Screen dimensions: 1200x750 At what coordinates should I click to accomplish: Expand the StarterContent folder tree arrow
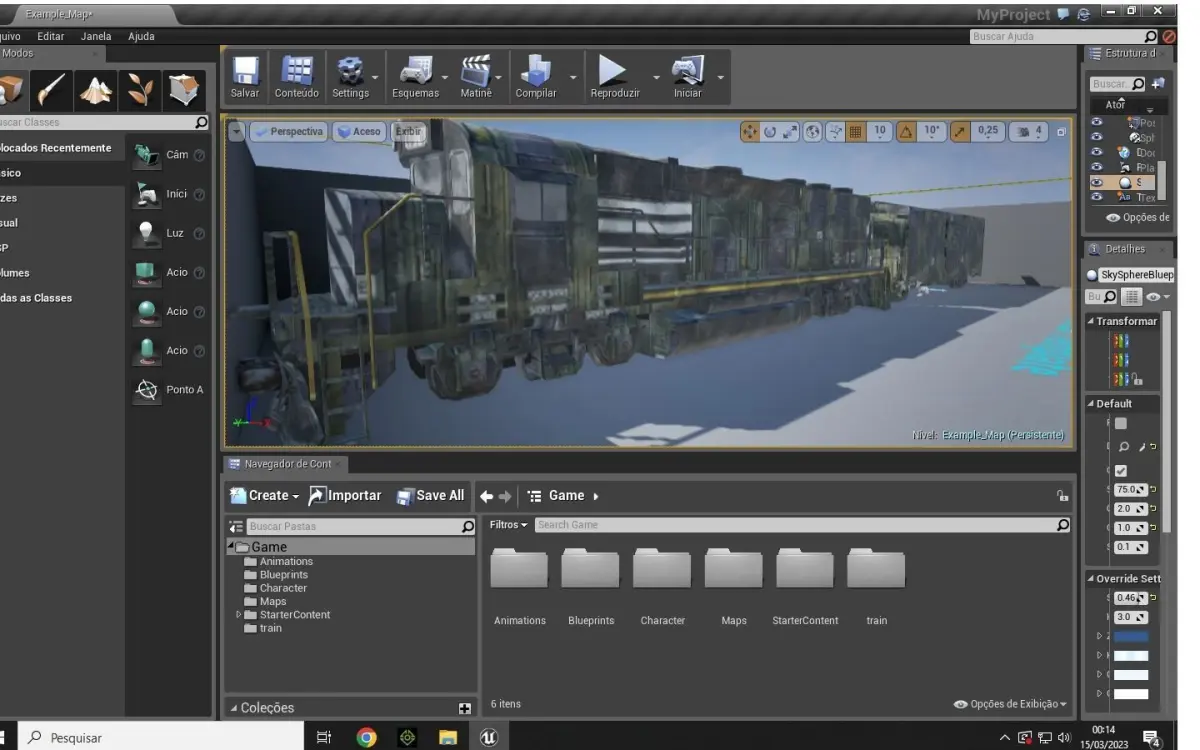[x=238, y=615]
